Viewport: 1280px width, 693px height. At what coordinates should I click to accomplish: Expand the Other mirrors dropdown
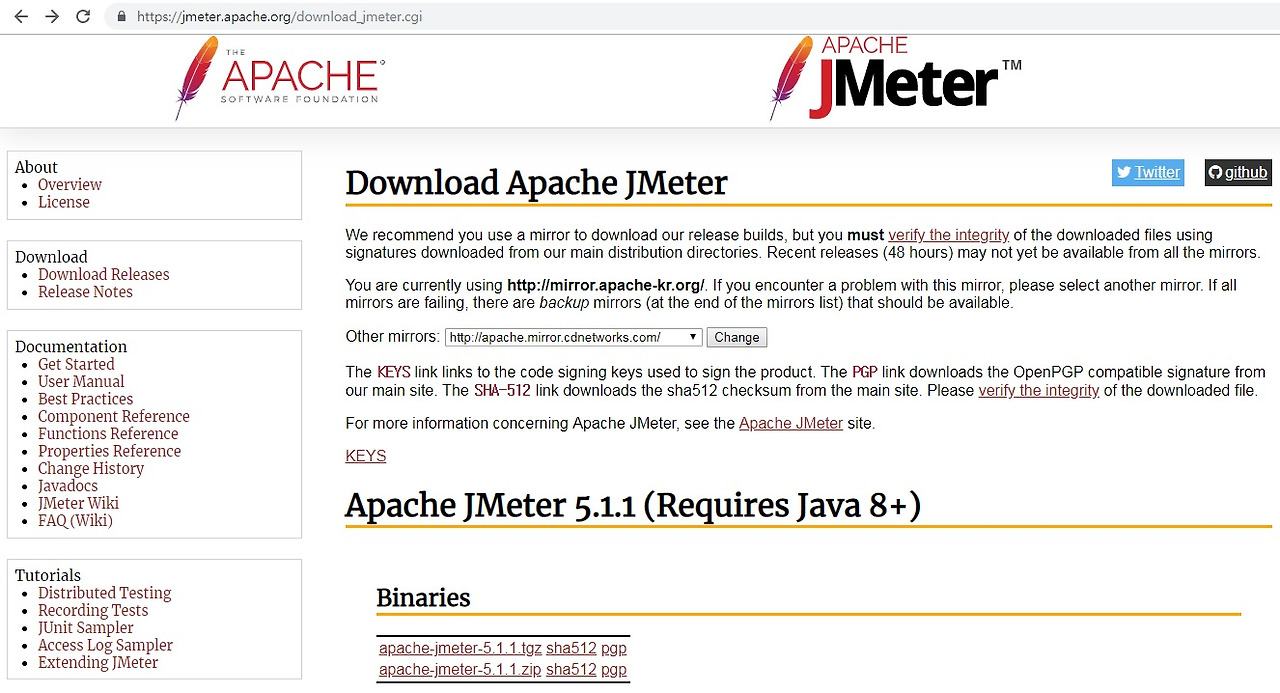[574, 337]
